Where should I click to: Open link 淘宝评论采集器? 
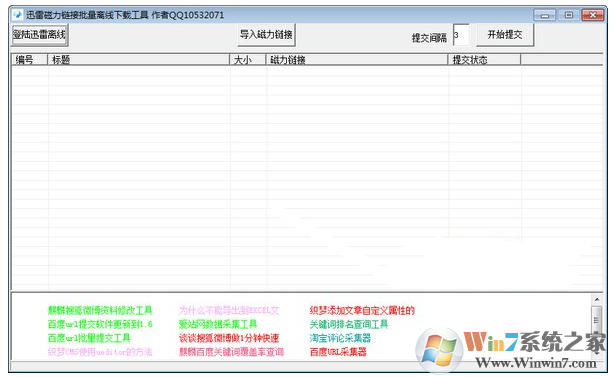tap(340, 338)
